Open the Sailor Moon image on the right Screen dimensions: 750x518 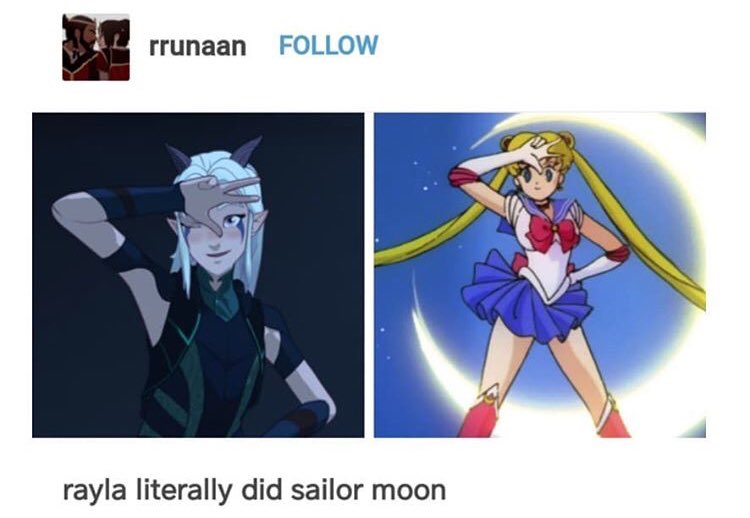tap(540, 275)
